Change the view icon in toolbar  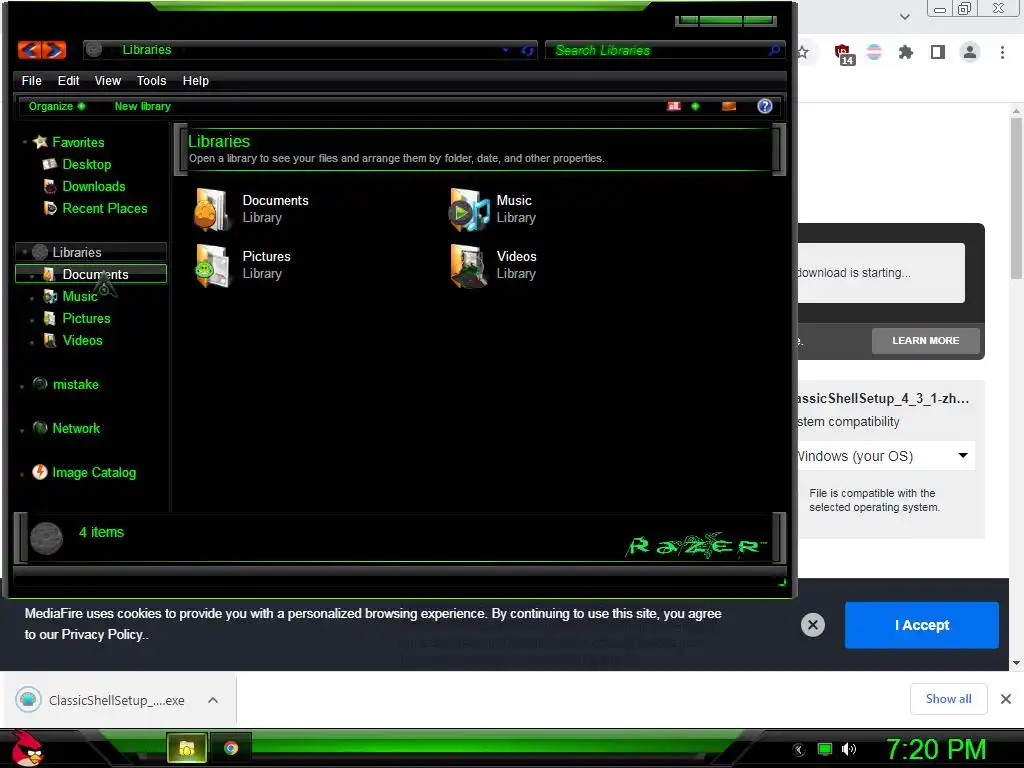pyautogui.click(x=674, y=106)
